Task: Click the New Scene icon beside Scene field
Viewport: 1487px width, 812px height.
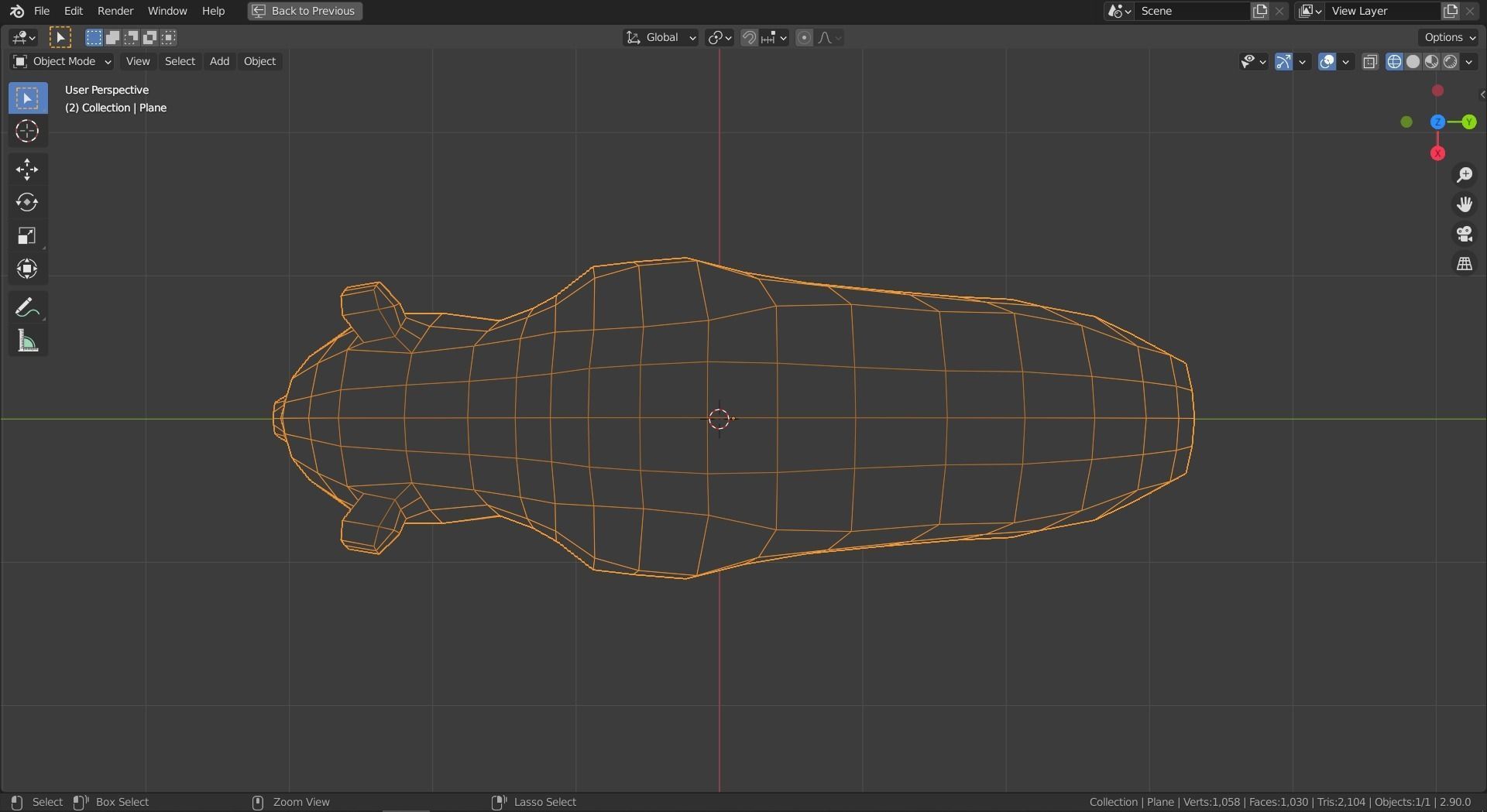Action: coord(1260,11)
